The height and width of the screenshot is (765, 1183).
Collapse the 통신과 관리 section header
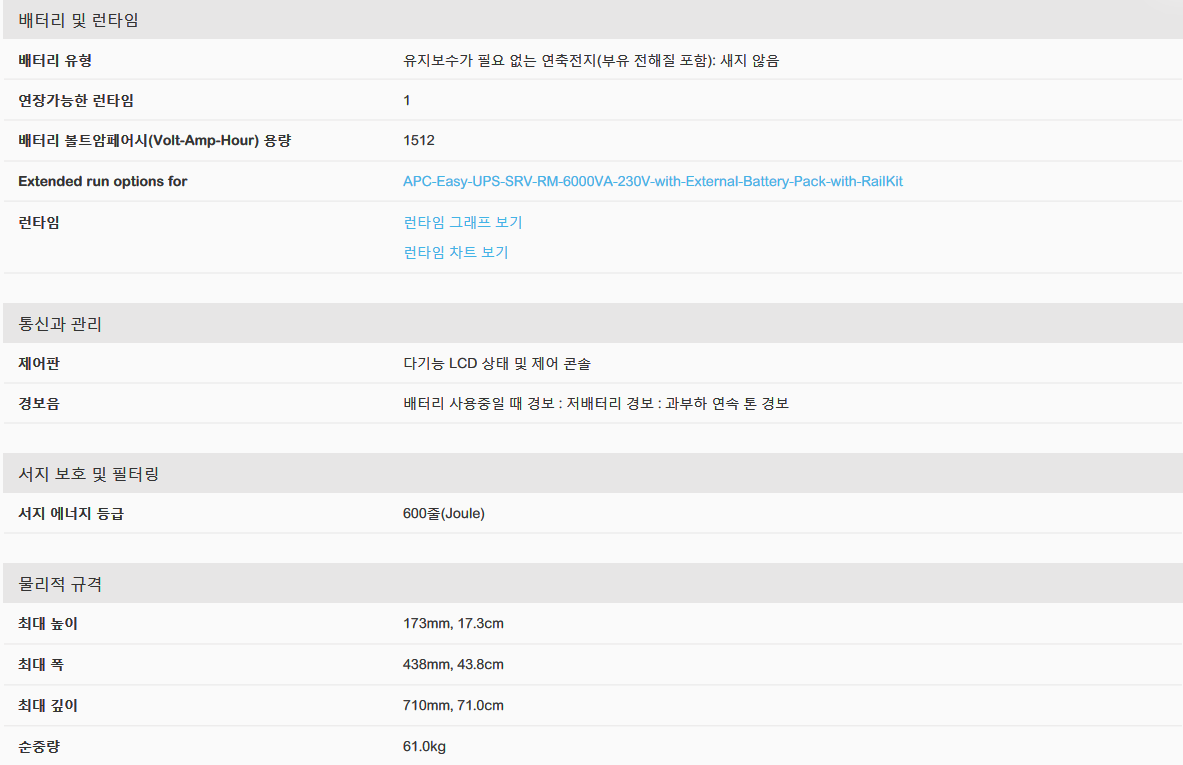60,324
